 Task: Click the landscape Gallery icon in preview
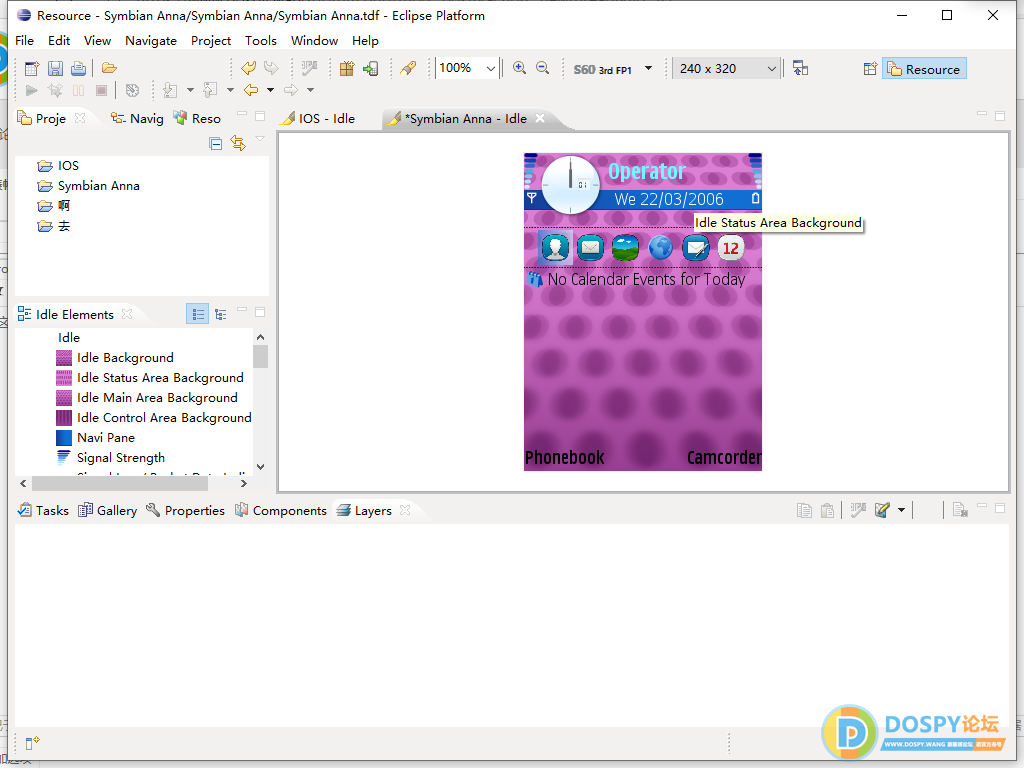tap(625, 248)
